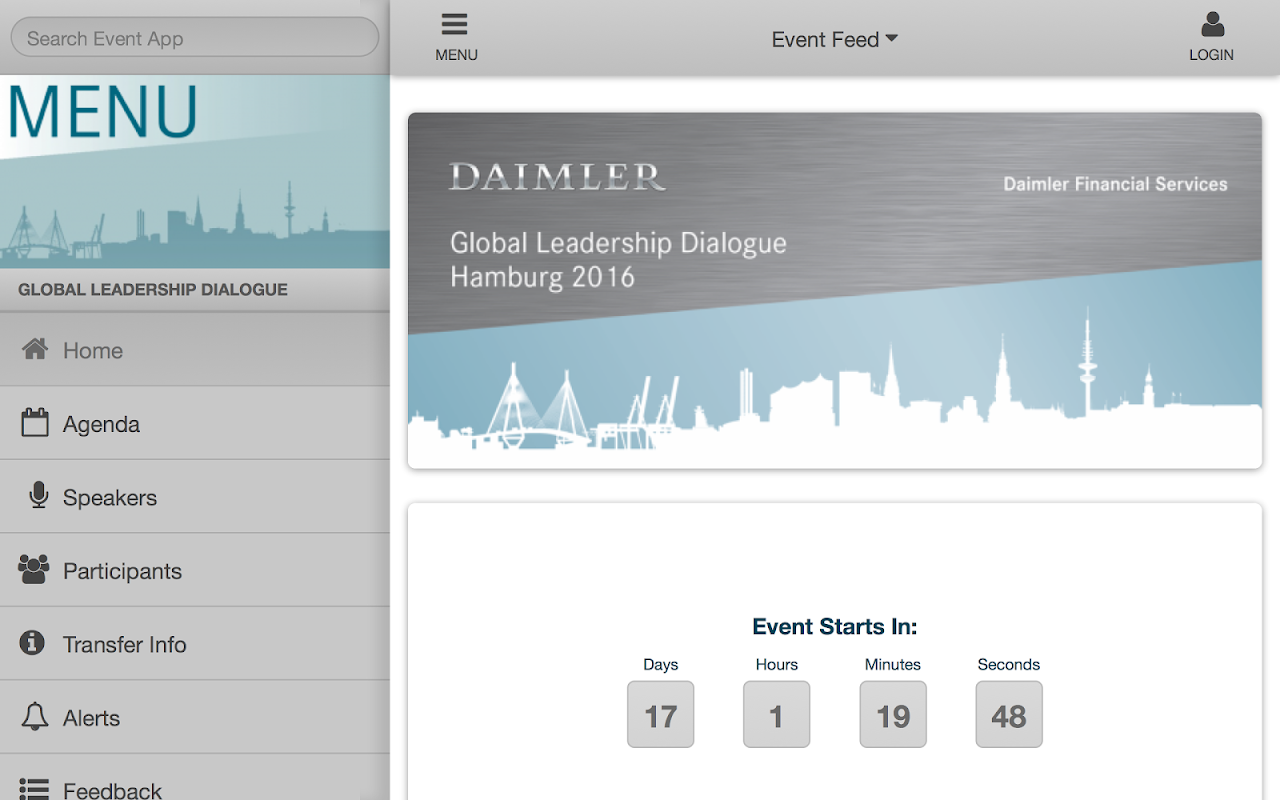Tap the Minutes countdown box showing 19
The image size is (1280, 800).
[x=893, y=714]
